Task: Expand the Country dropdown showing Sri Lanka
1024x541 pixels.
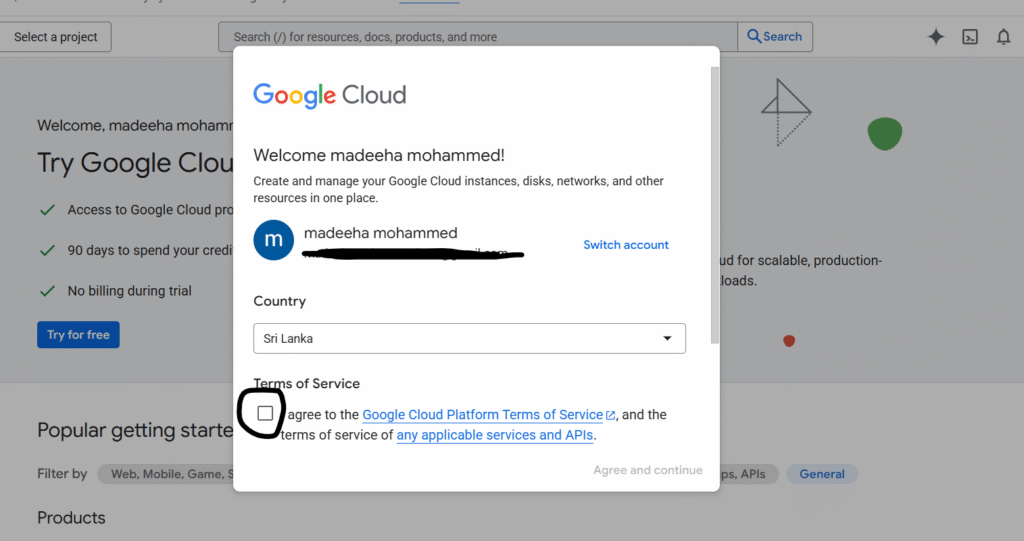Action: coord(469,339)
